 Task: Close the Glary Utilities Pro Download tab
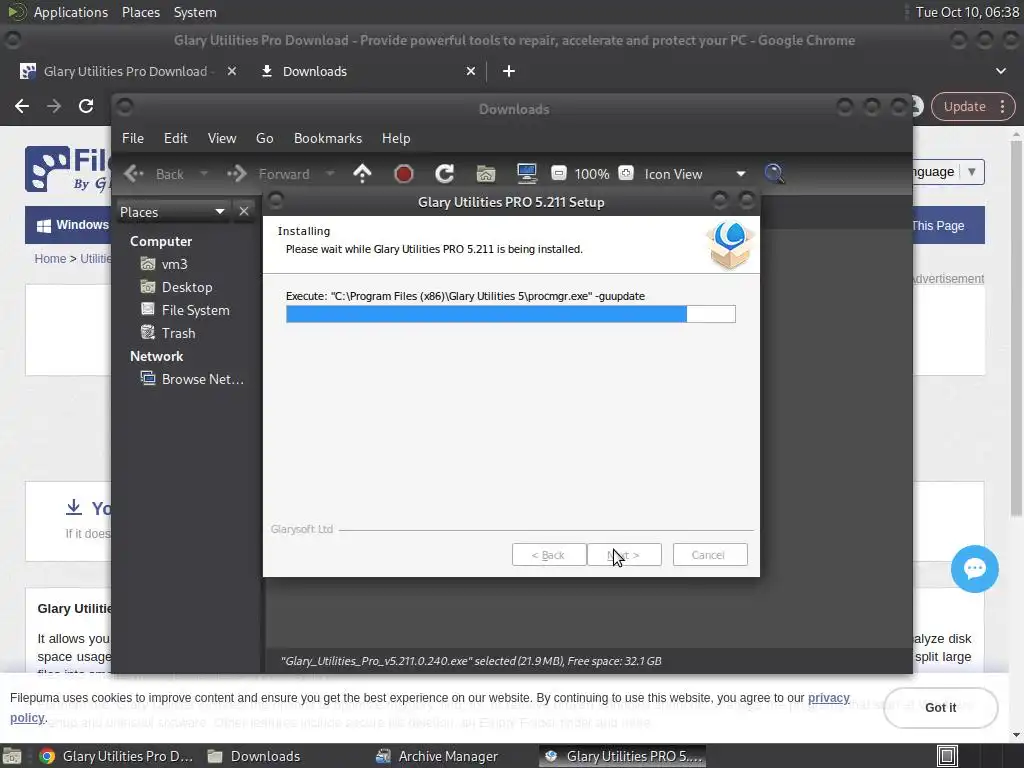pos(232,71)
